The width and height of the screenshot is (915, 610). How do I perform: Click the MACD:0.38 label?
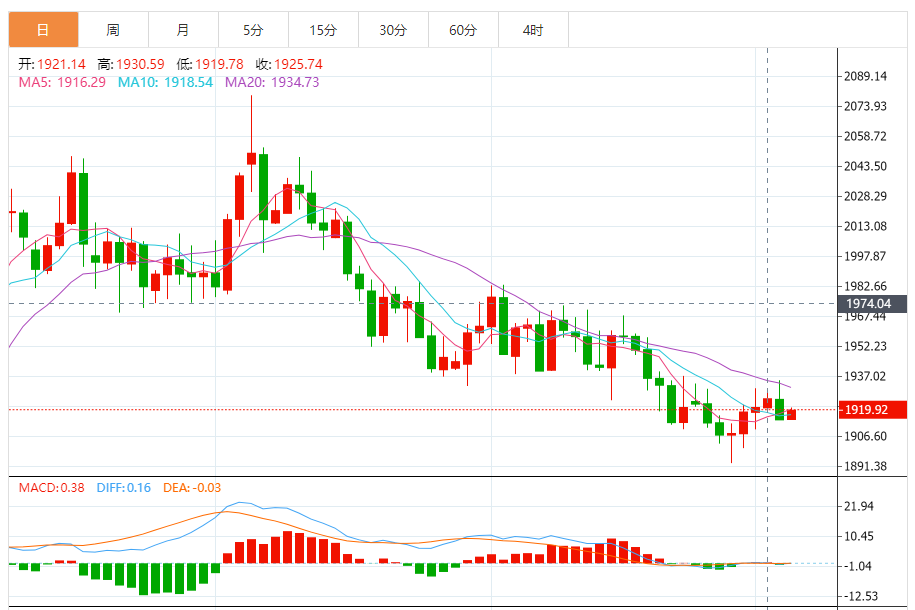pos(51,488)
